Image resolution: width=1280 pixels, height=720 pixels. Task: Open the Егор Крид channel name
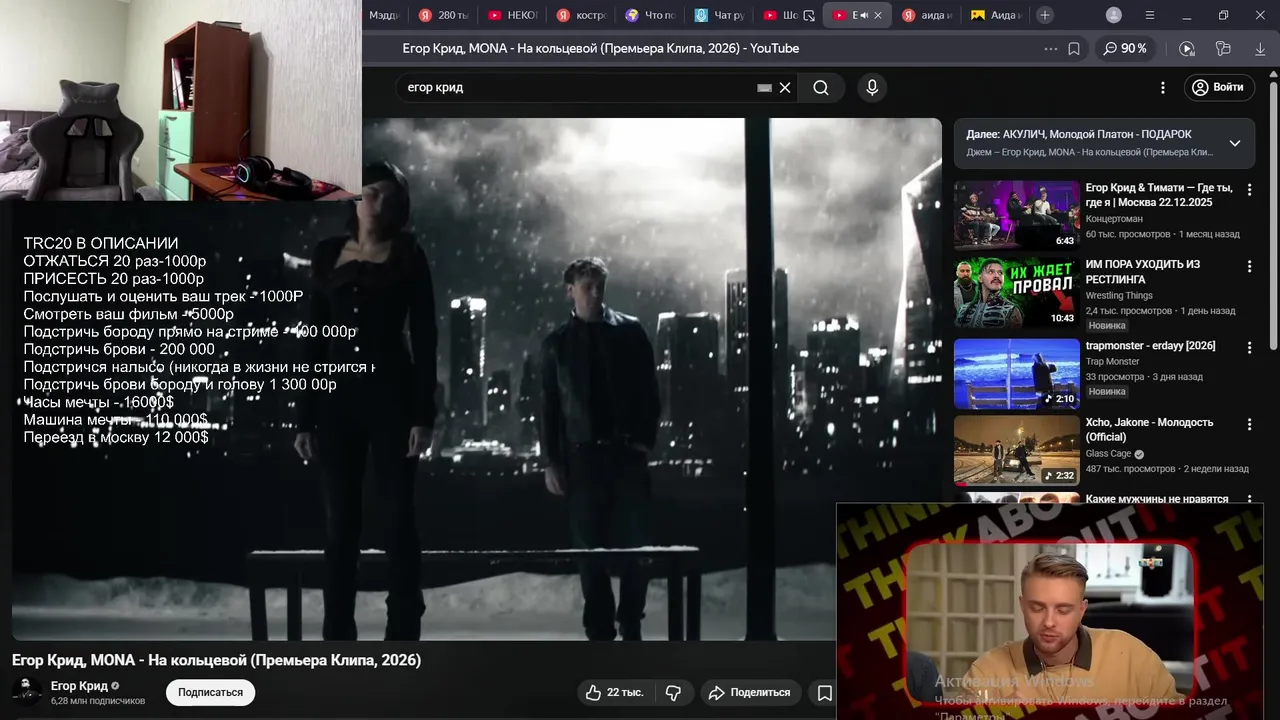[79, 686]
